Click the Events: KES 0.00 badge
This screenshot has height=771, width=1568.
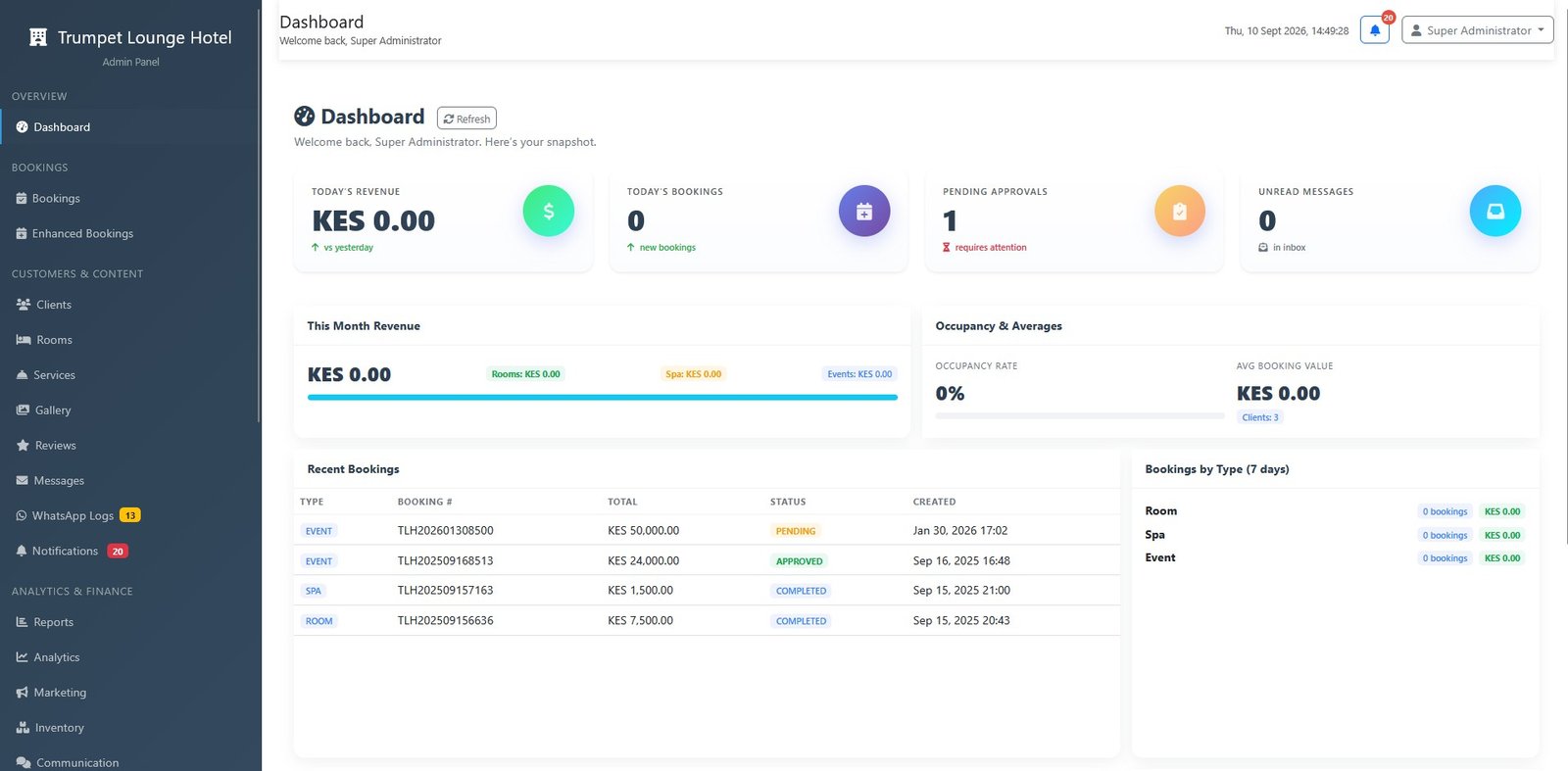pos(859,374)
